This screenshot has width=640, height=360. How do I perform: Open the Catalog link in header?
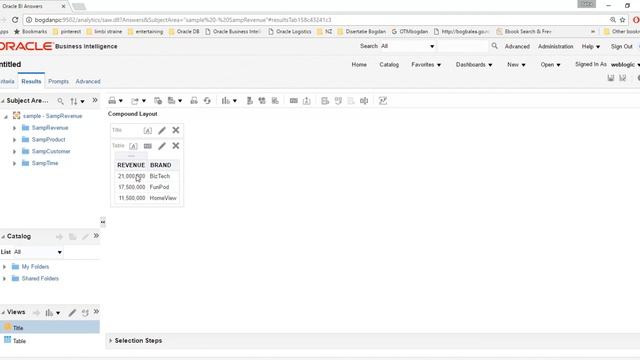(x=389, y=64)
